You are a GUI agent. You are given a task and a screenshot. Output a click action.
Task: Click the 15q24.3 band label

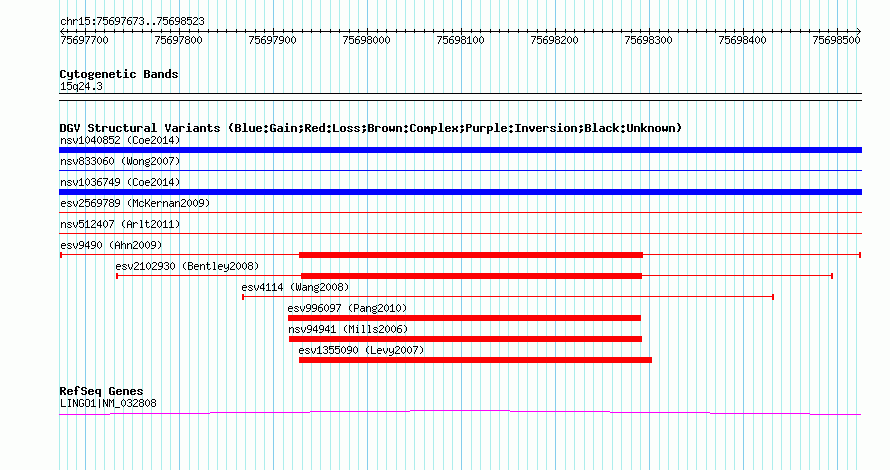coord(81,87)
